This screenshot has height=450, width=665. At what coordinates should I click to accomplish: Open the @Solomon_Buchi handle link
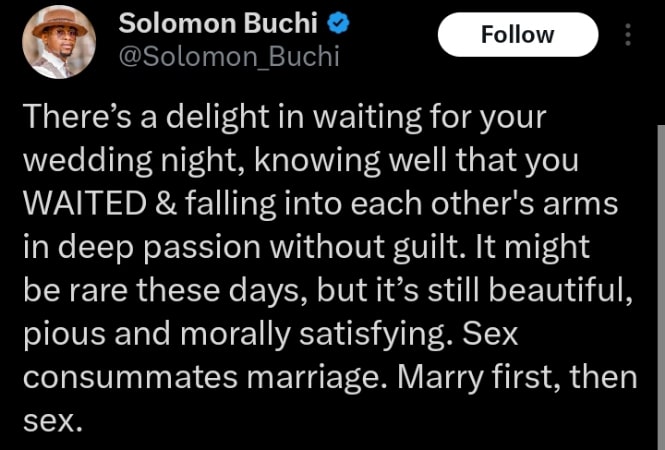click(x=229, y=56)
